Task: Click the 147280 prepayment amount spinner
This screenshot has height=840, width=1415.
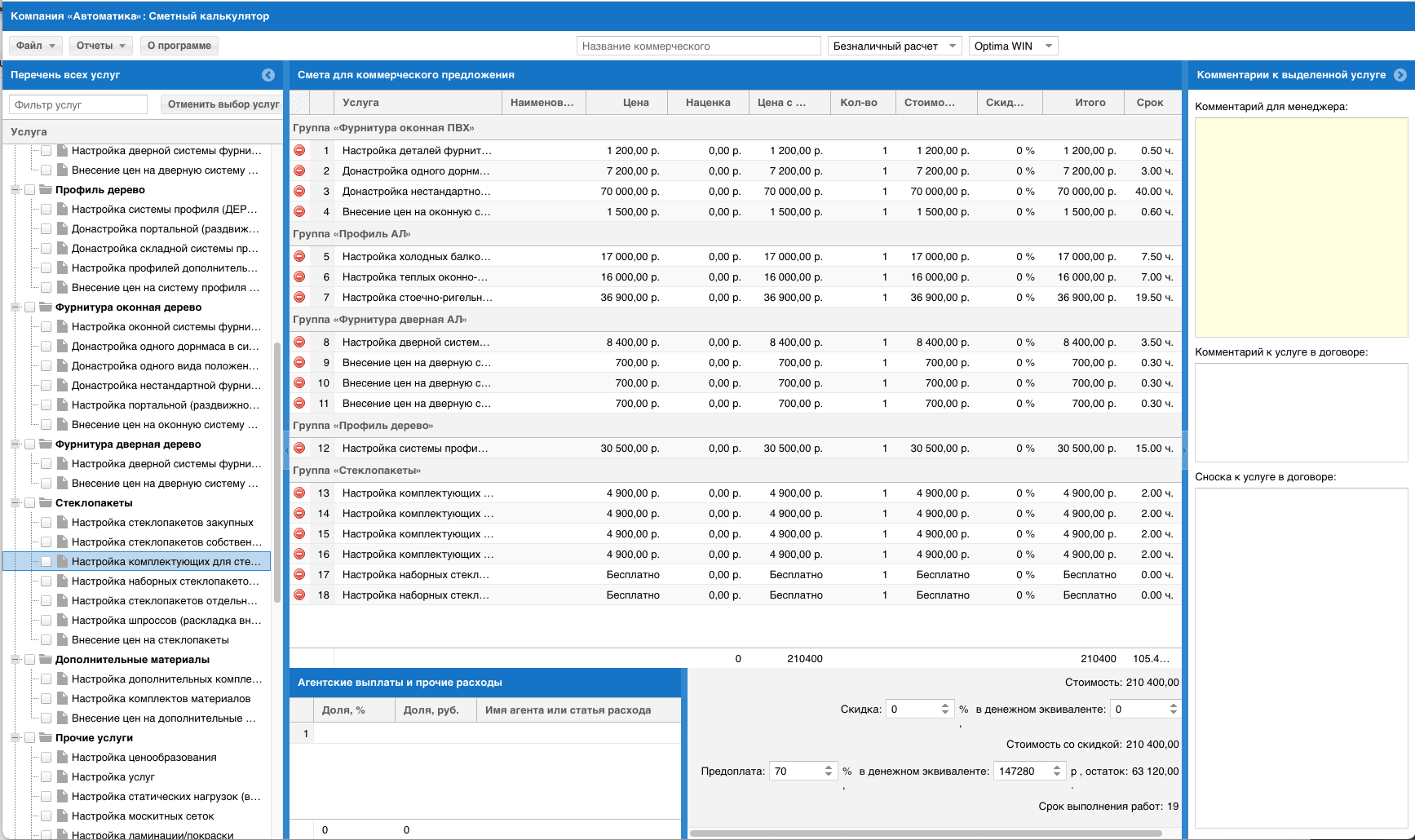Action: pyautogui.click(x=1057, y=771)
